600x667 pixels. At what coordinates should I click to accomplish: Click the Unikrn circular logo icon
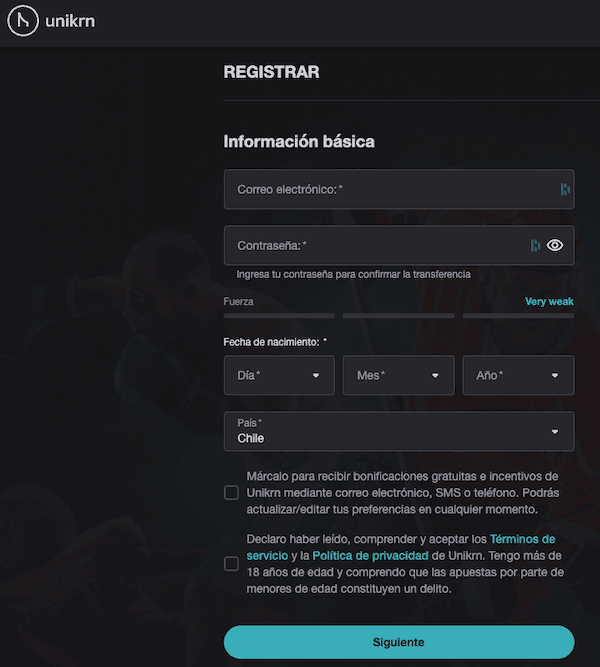coord(23,20)
